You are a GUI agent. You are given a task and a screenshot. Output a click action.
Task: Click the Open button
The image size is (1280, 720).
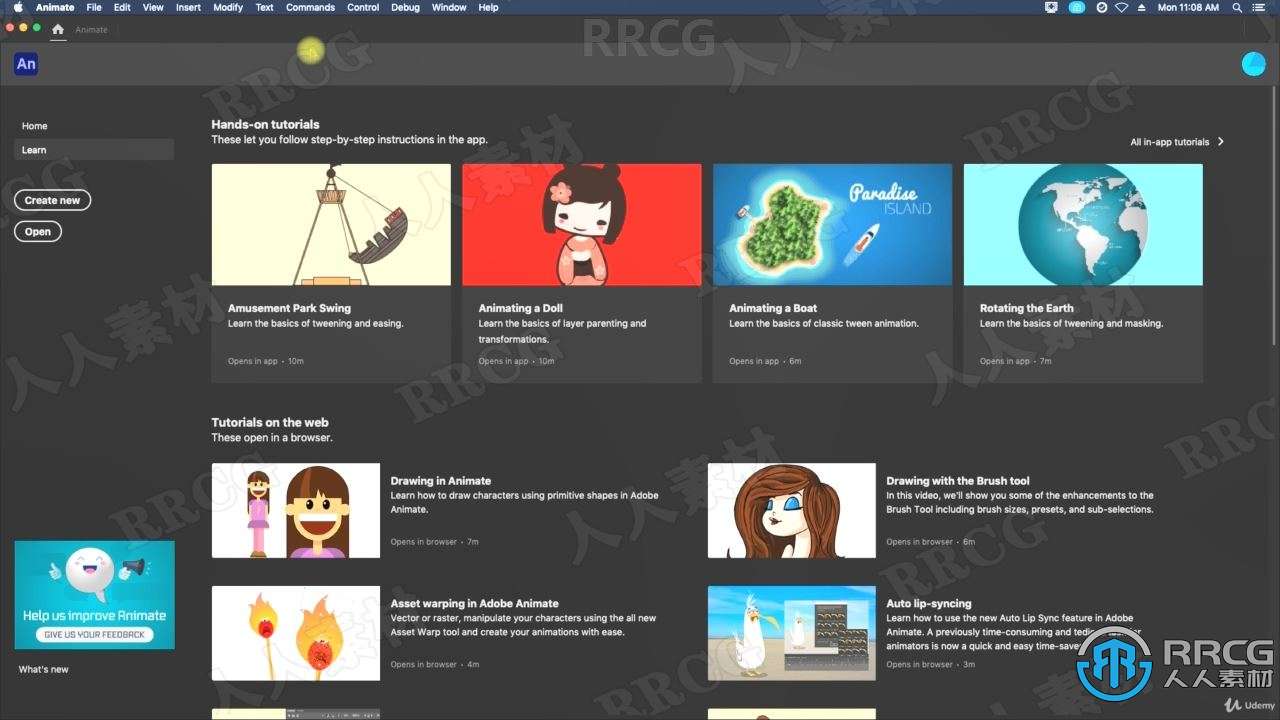coord(38,231)
